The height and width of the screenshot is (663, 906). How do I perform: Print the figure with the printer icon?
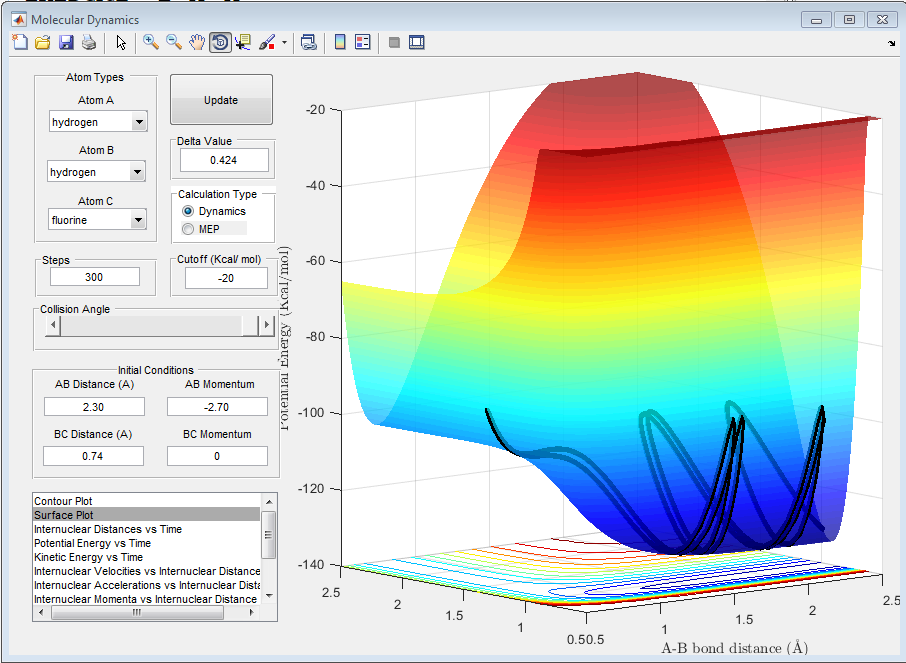[x=89, y=42]
